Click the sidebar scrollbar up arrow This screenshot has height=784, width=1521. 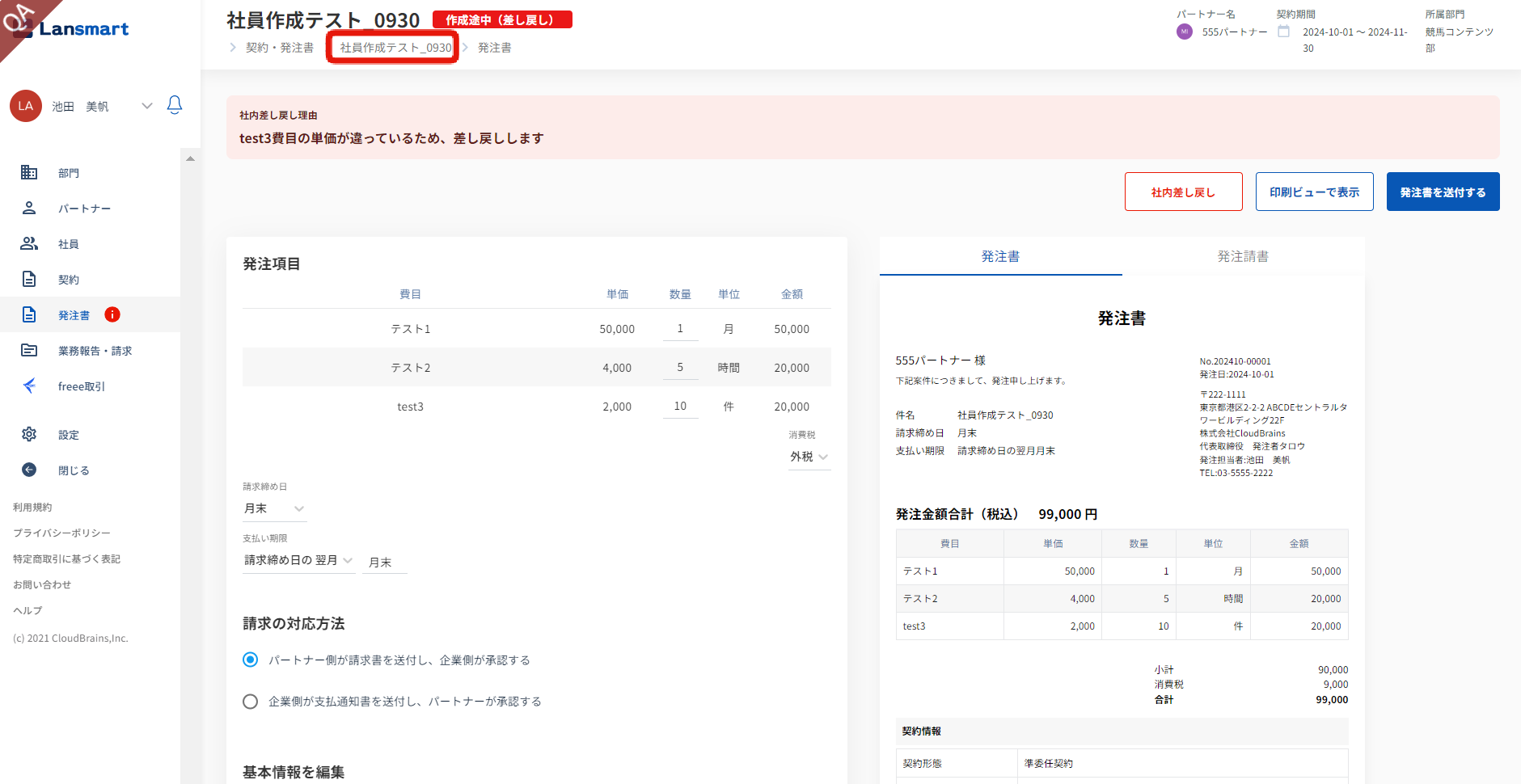pos(191,158)
